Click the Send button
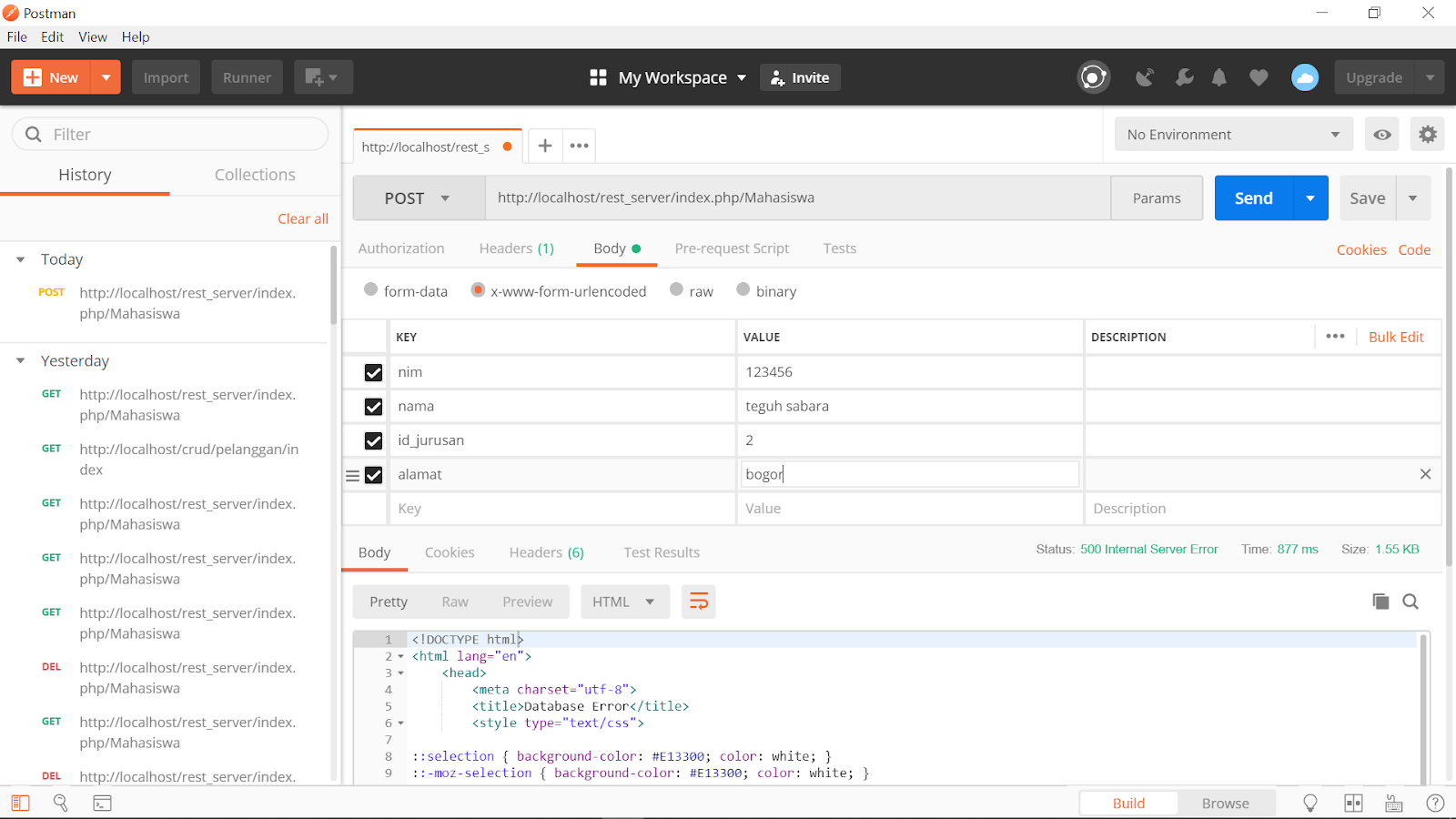Viewport: 1456px width, 819px height. pyautogui.click(x=1254, y=198)
